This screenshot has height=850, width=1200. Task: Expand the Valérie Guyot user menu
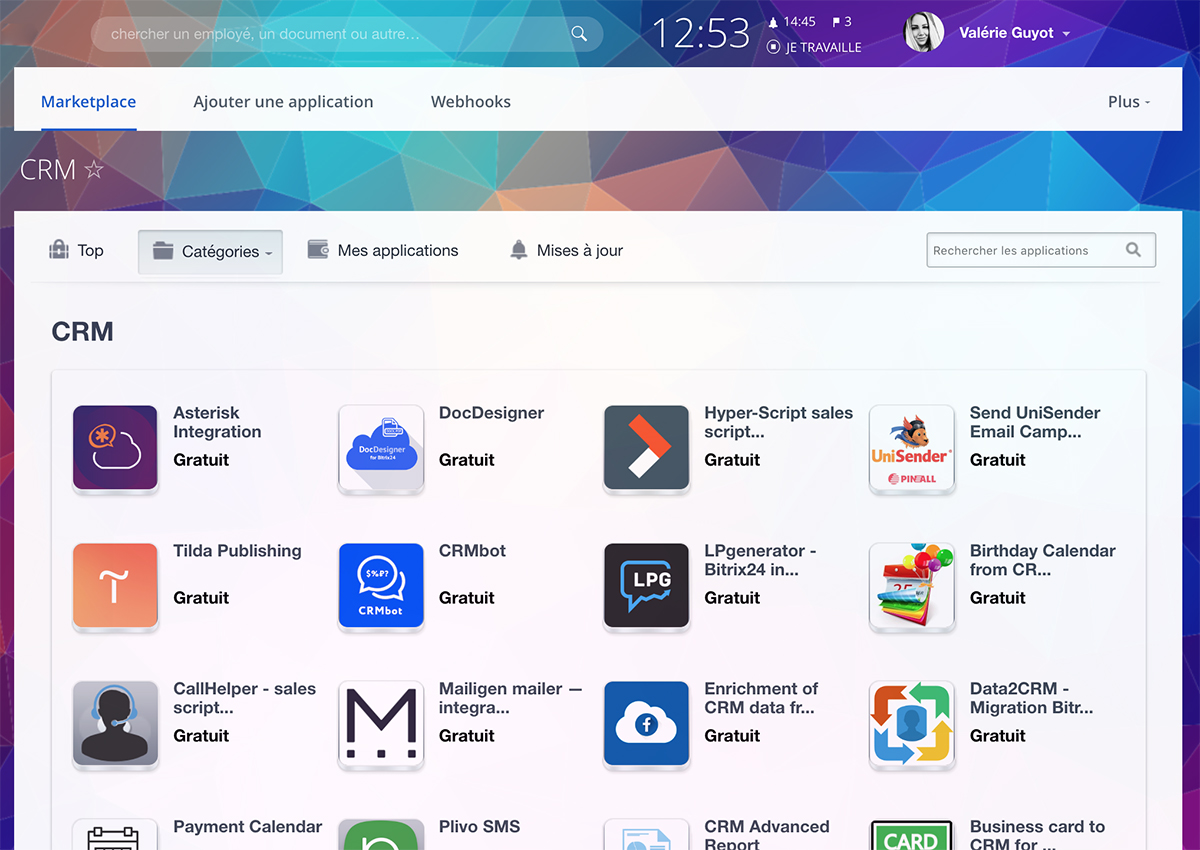coord(1013,33)
